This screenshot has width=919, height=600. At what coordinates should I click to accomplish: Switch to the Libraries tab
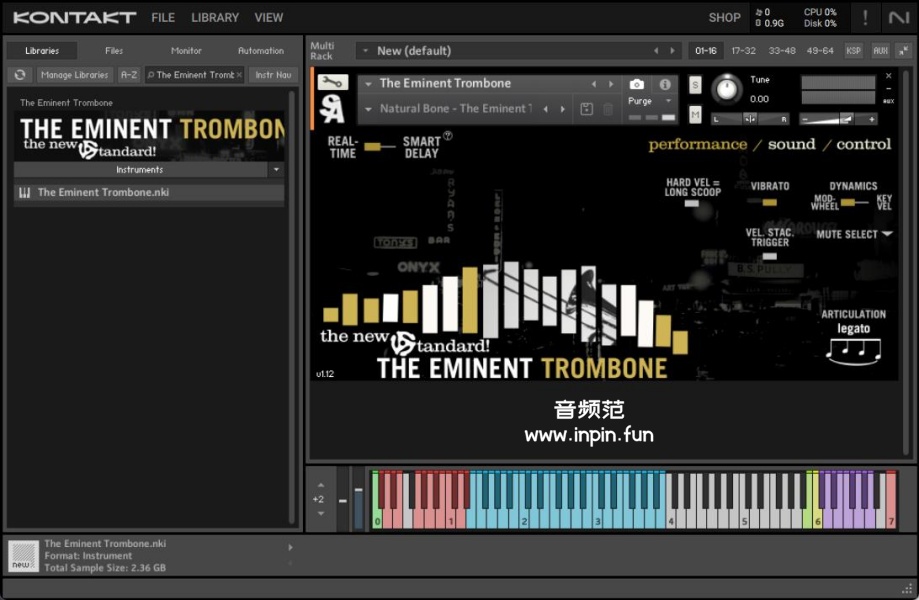coord(42,51)
